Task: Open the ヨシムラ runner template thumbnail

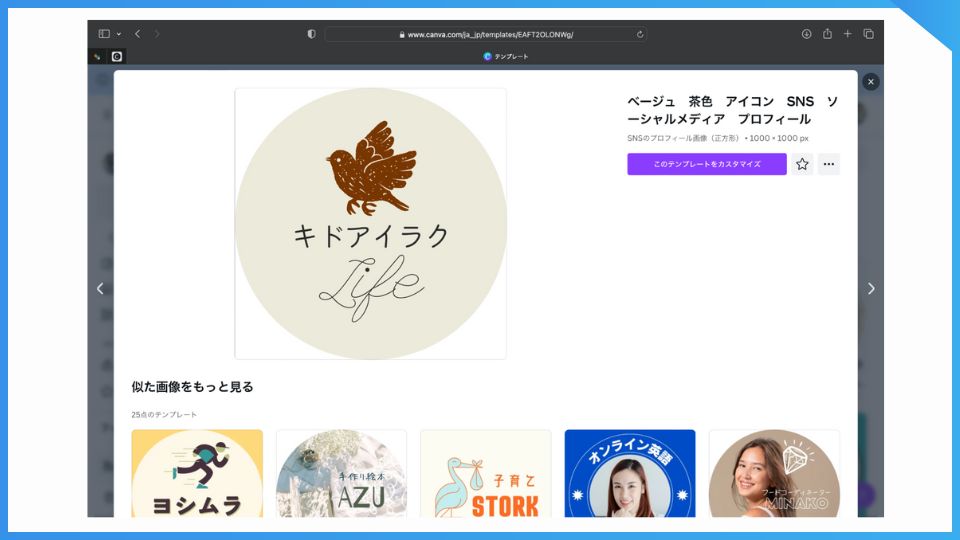Action: [x=197, y=474]
